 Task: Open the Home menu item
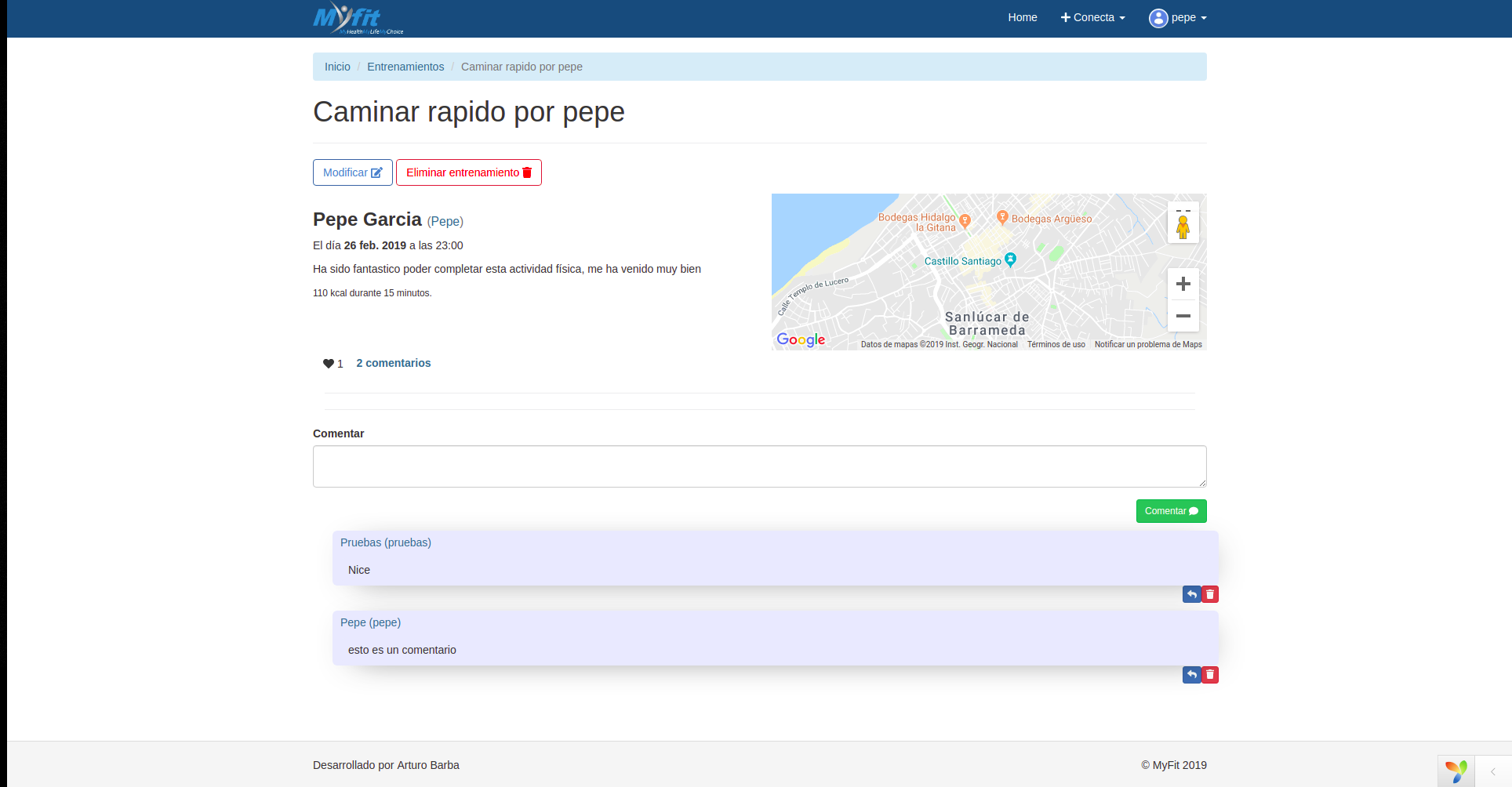1022,17
